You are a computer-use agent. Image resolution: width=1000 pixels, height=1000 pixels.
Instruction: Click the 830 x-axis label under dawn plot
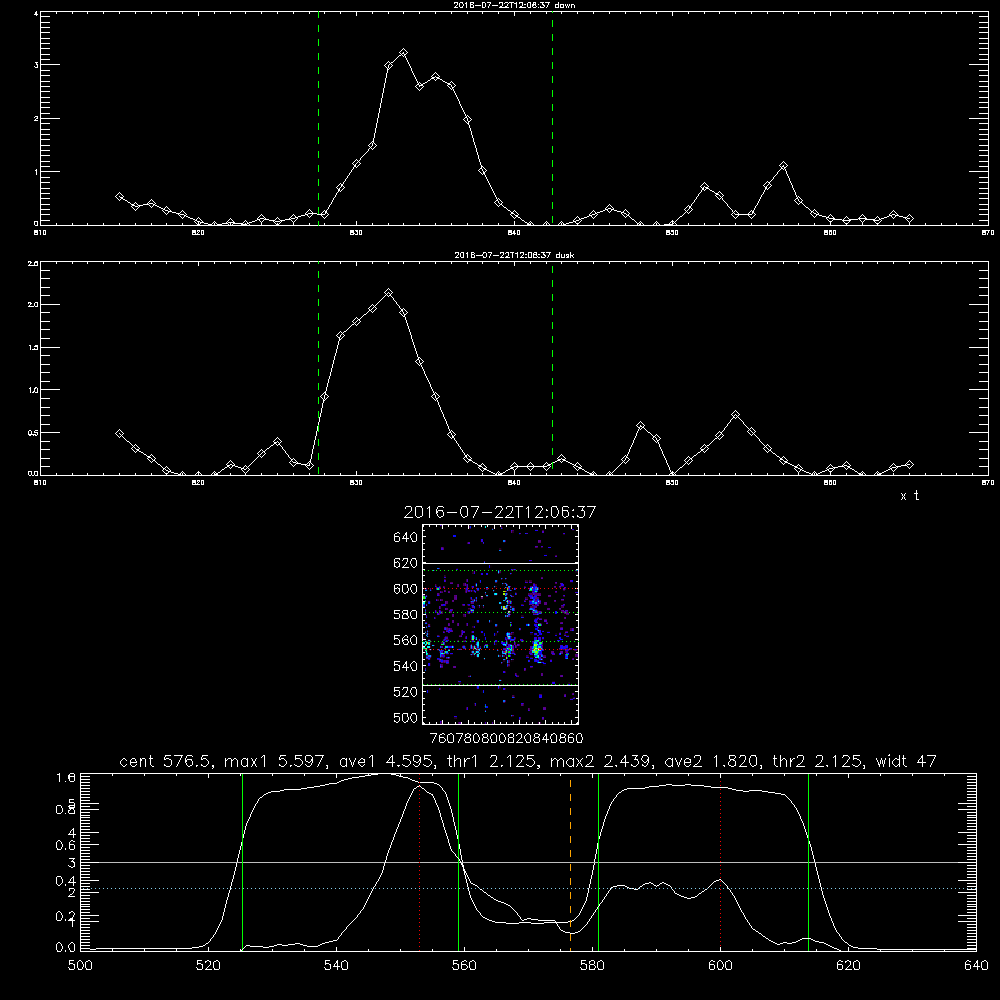(x=356, y=233)
